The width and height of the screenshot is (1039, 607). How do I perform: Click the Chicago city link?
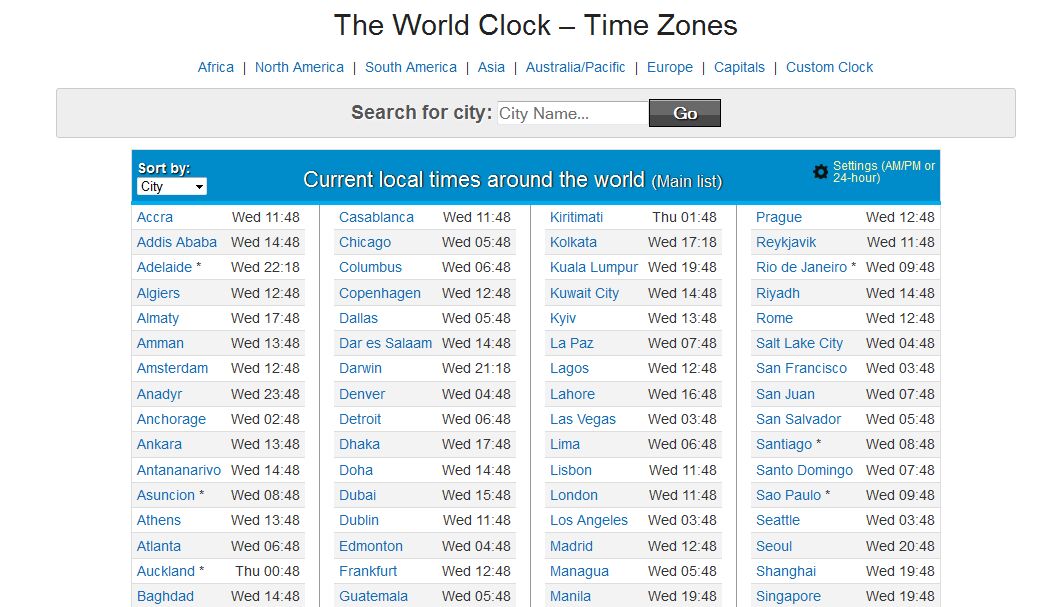(x=365, y=242)
